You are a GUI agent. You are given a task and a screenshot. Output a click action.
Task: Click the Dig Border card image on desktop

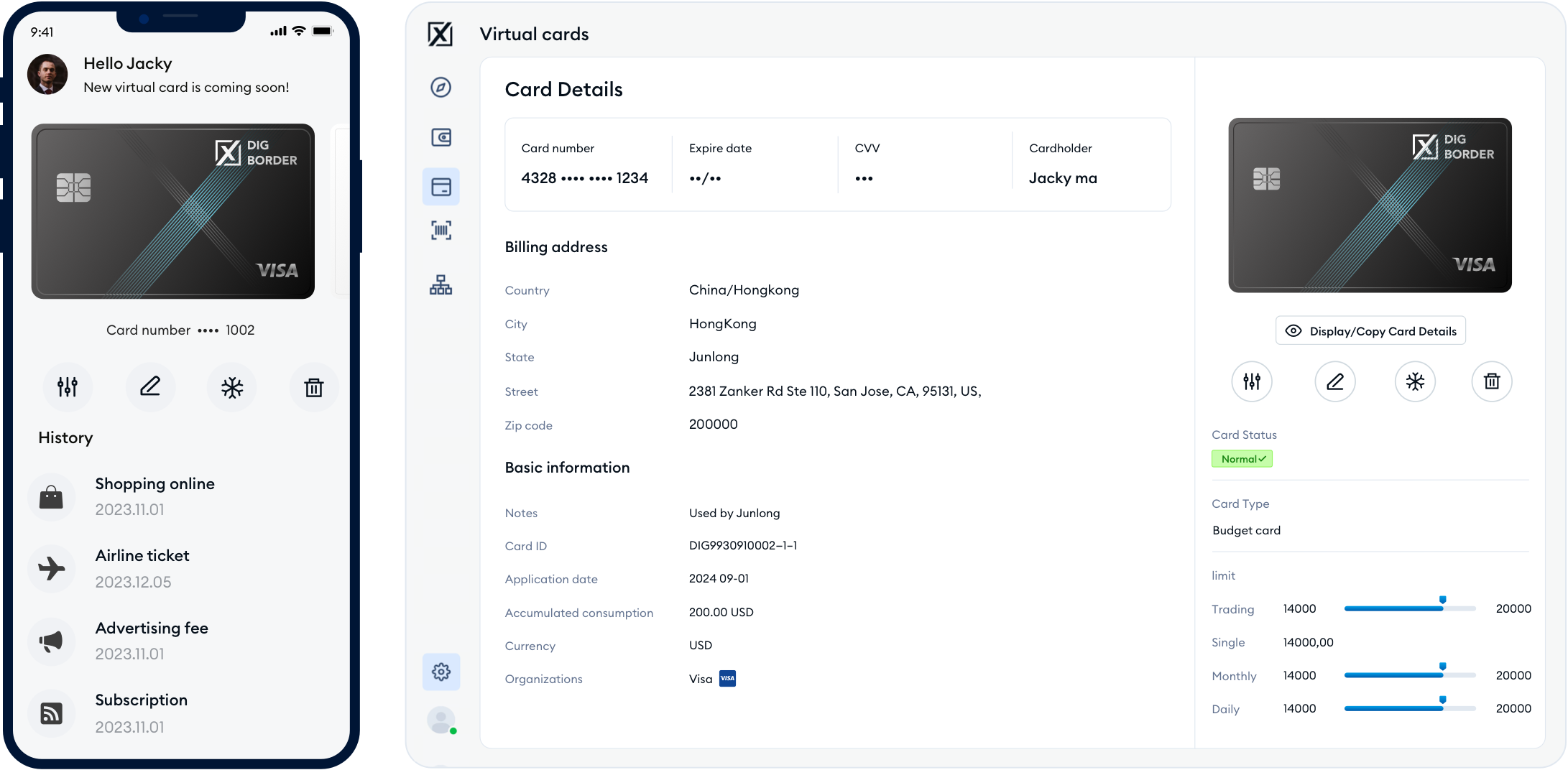[1370, 205]
